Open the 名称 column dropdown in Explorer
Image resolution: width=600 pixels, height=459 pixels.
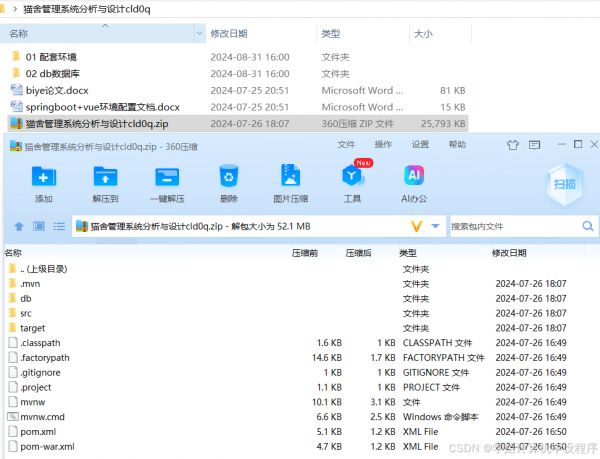(x=199, y=34)
